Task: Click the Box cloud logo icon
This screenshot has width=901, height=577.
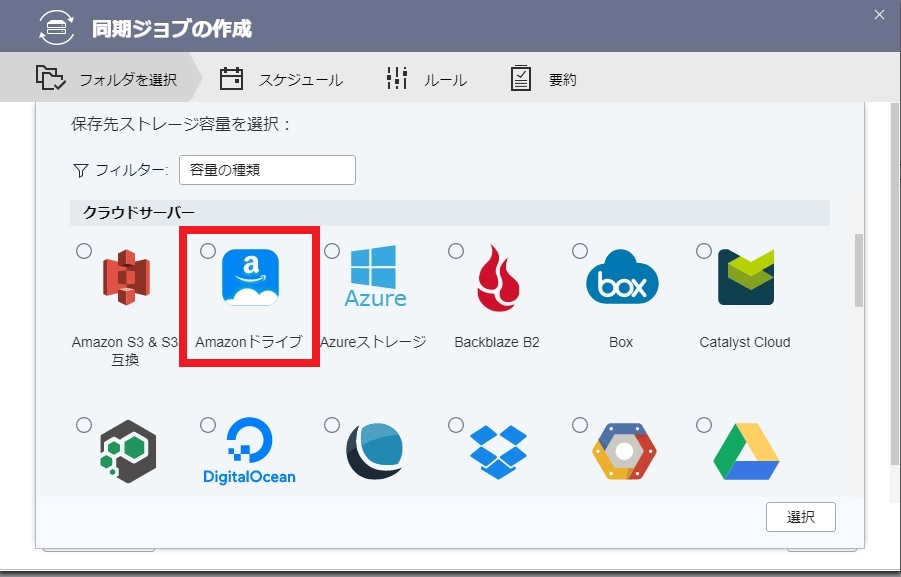Action: click(x=621, y=277)
